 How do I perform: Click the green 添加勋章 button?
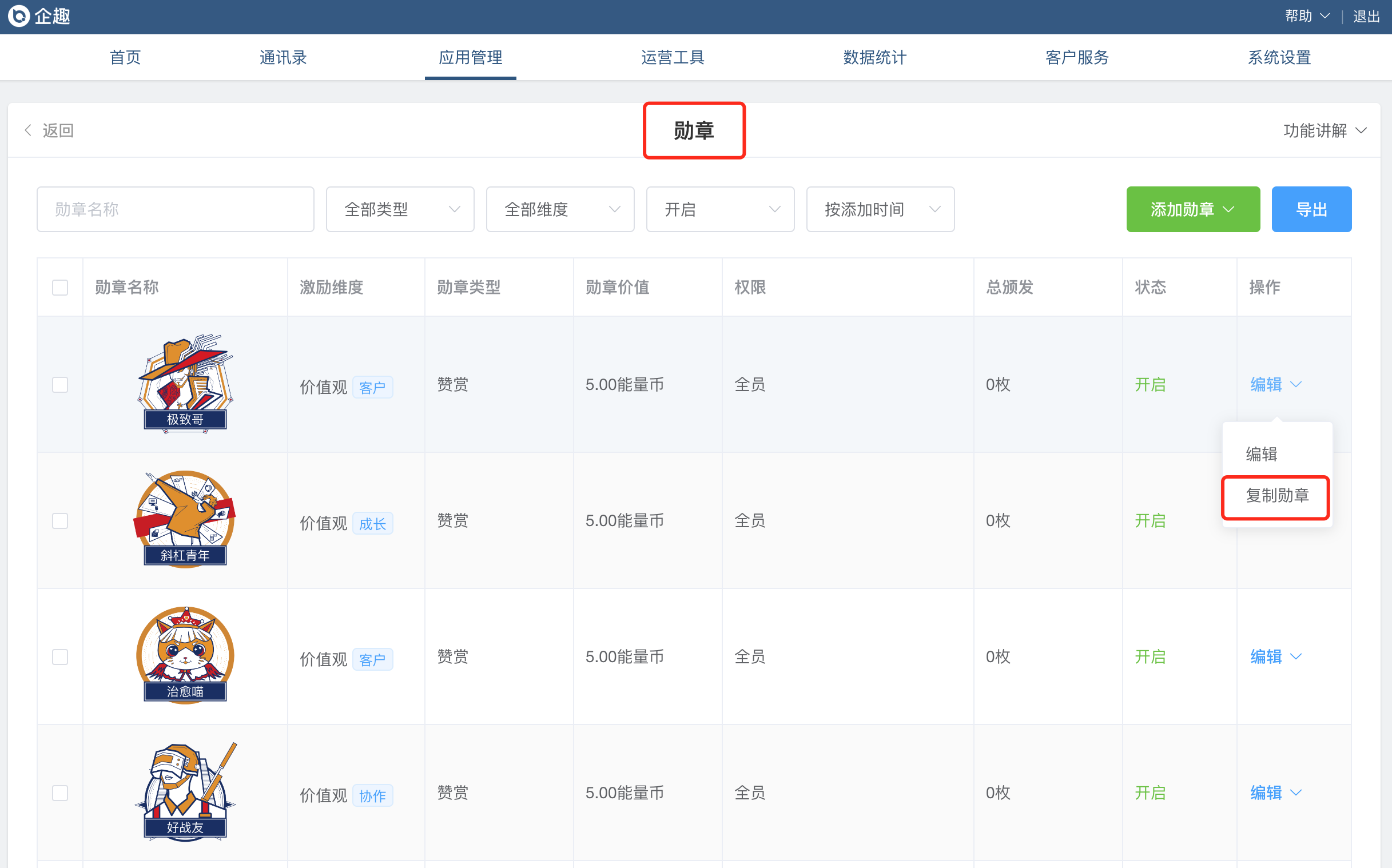tap(1192, 209)
